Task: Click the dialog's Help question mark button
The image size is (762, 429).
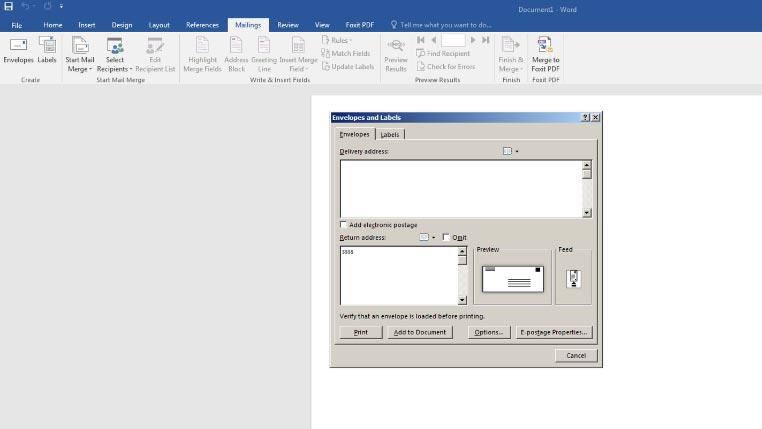Action: [585, 117]
